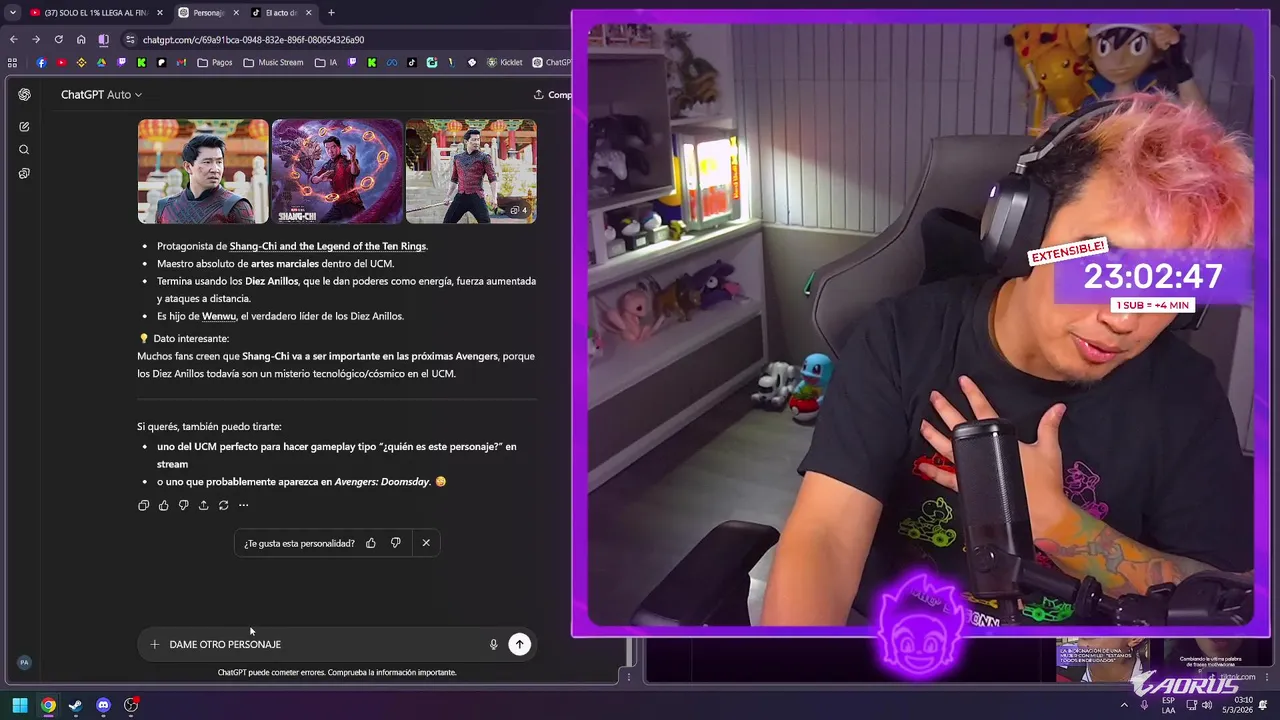This screenshot has height=720, width=1280.
Task: Open the Pagos bookmark folder
Action: click(215, 62)
